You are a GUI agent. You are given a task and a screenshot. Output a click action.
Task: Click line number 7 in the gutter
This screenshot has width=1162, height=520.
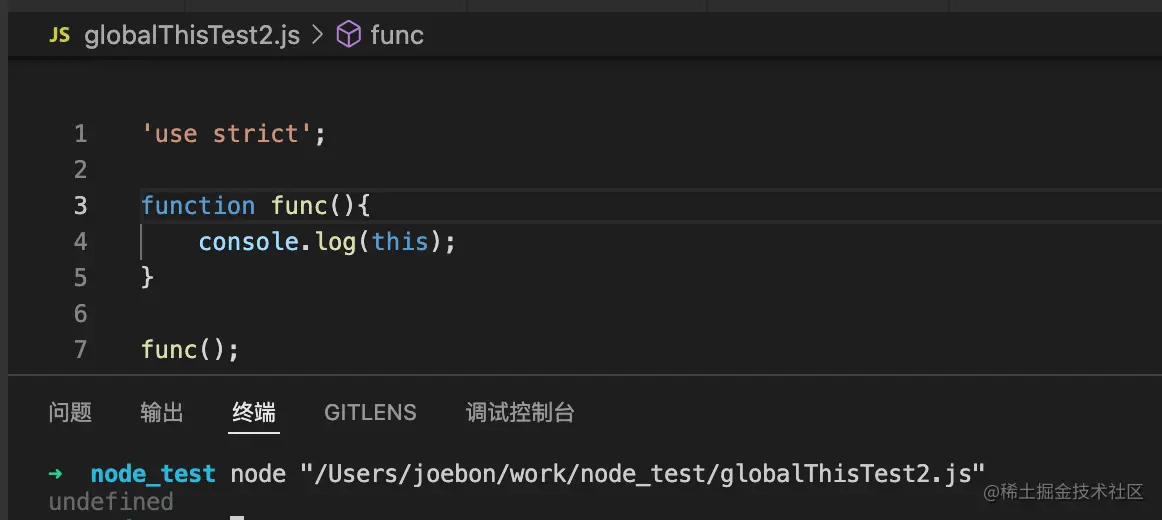click(80, 350)
